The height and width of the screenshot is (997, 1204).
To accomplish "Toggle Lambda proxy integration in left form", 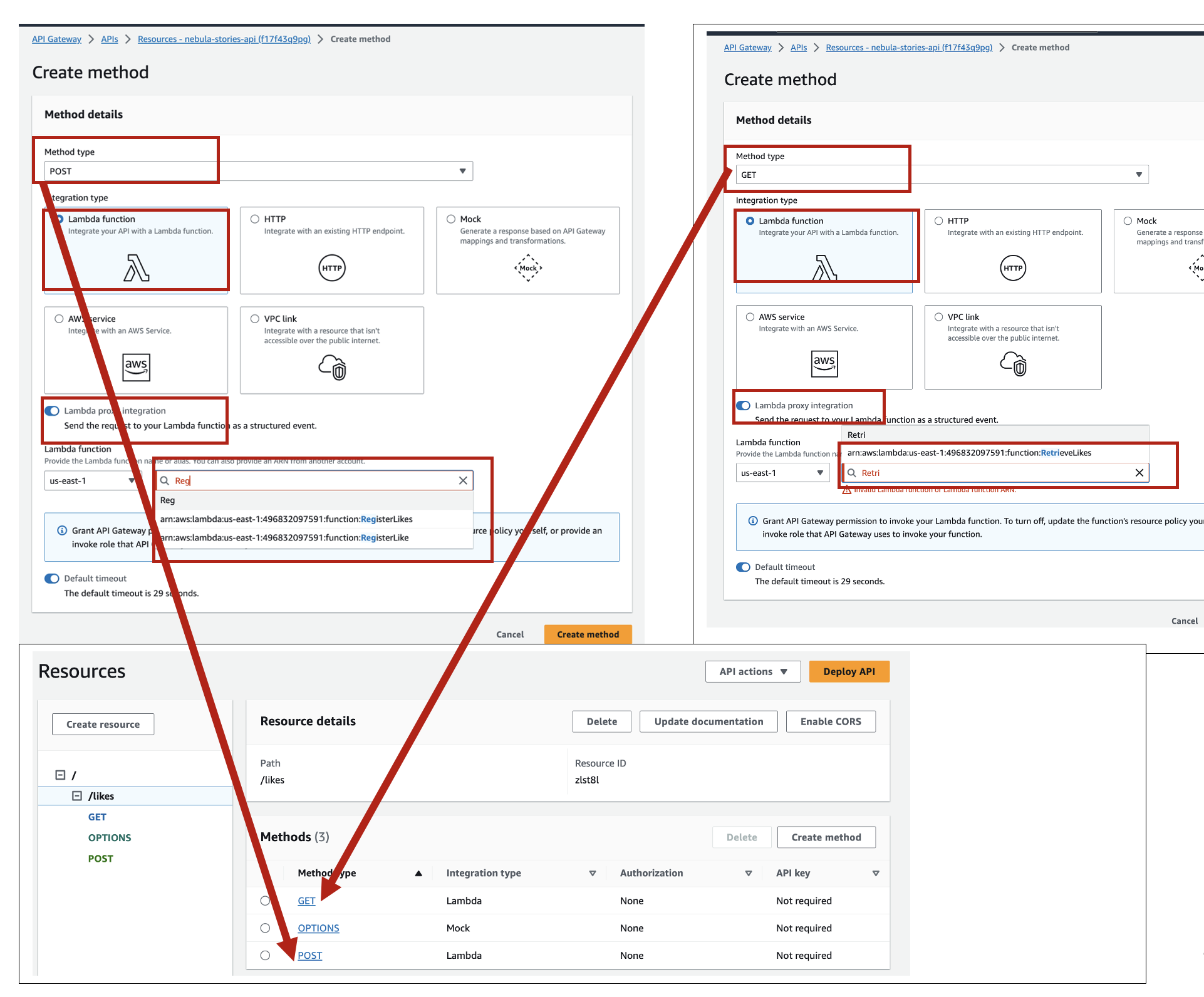I will click(52, 411).
